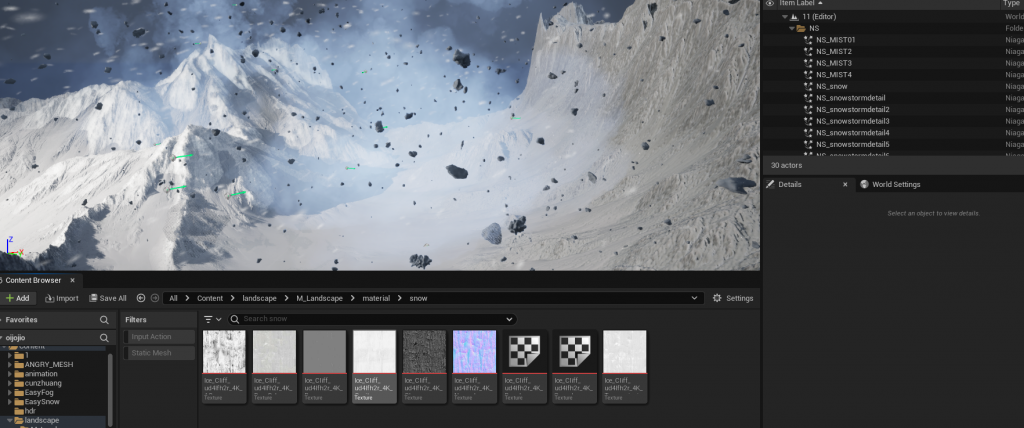Open the breadcrumb path history dropdown
The height and width of the screenshot is (428, 1024).
(x=695, y=298)
